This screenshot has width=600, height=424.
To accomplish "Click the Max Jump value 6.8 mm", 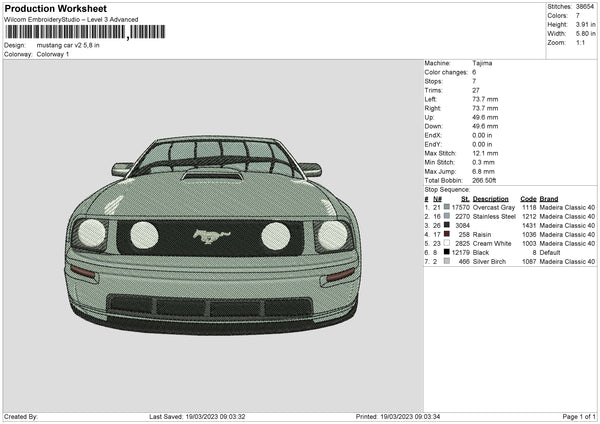I will [483, 171].
